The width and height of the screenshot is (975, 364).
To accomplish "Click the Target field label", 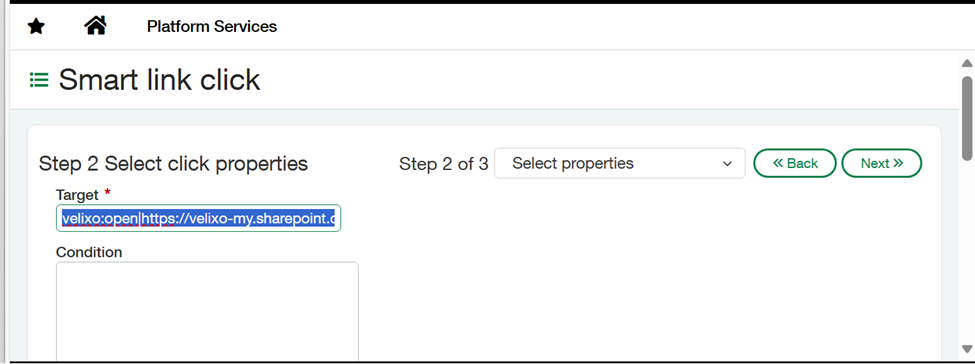I will click(77, 195).
